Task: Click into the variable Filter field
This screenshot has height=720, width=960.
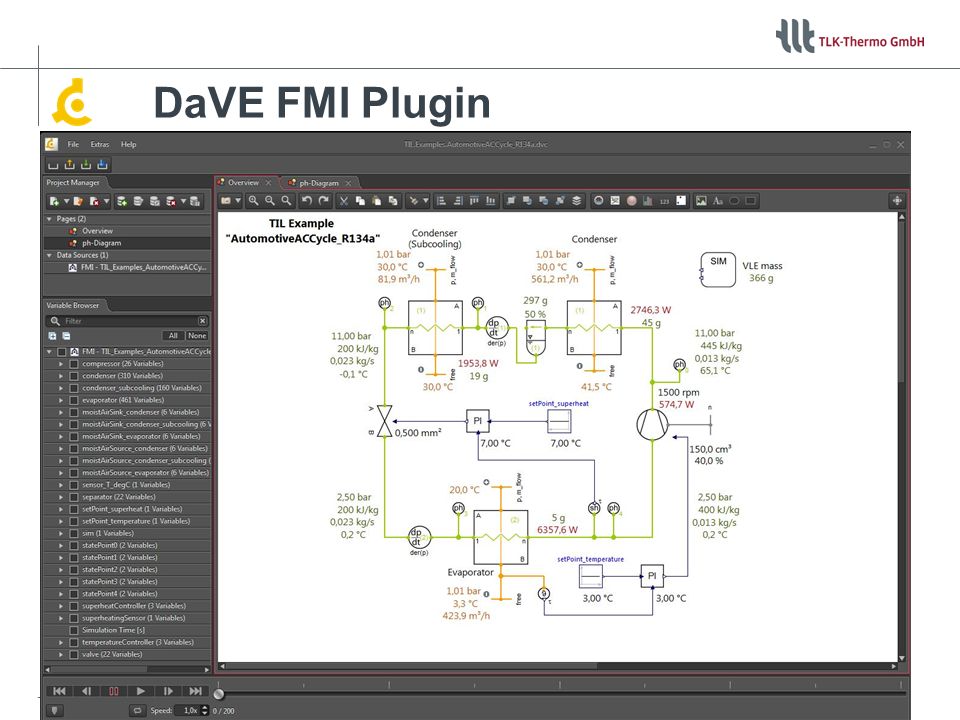Action: click(129, 321)
